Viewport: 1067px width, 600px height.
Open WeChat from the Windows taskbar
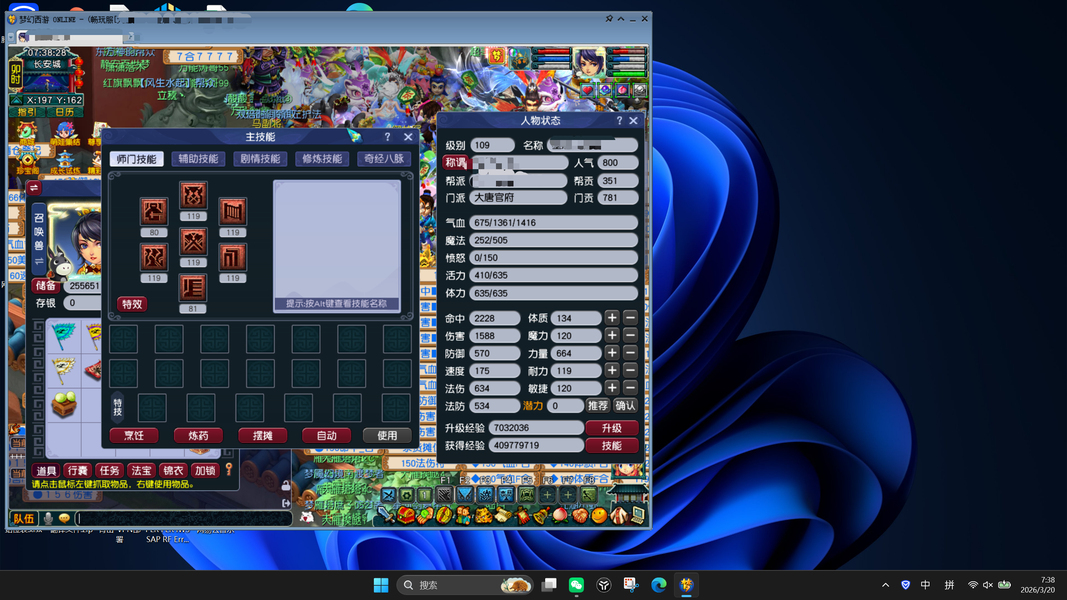click(x=576, y=585)
